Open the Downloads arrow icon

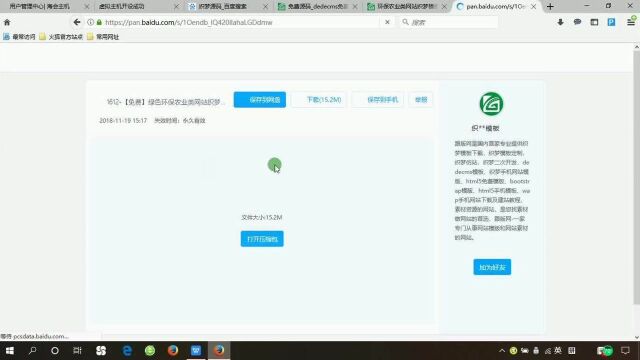click(560, 22)
